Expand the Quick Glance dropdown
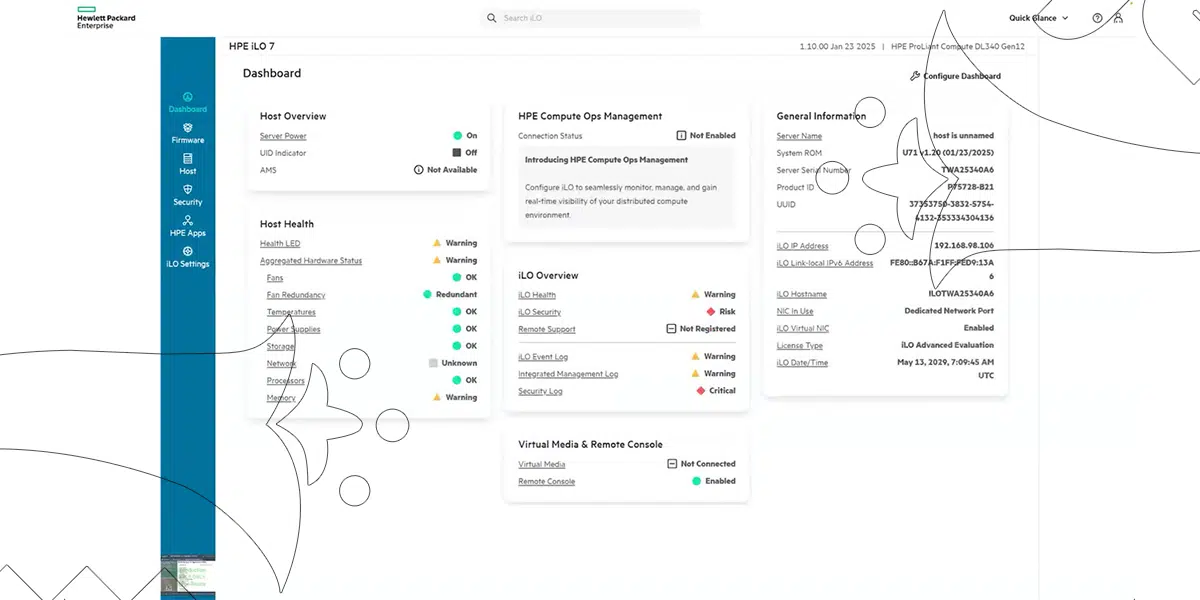1200x600 pixels. (1038, 18)
